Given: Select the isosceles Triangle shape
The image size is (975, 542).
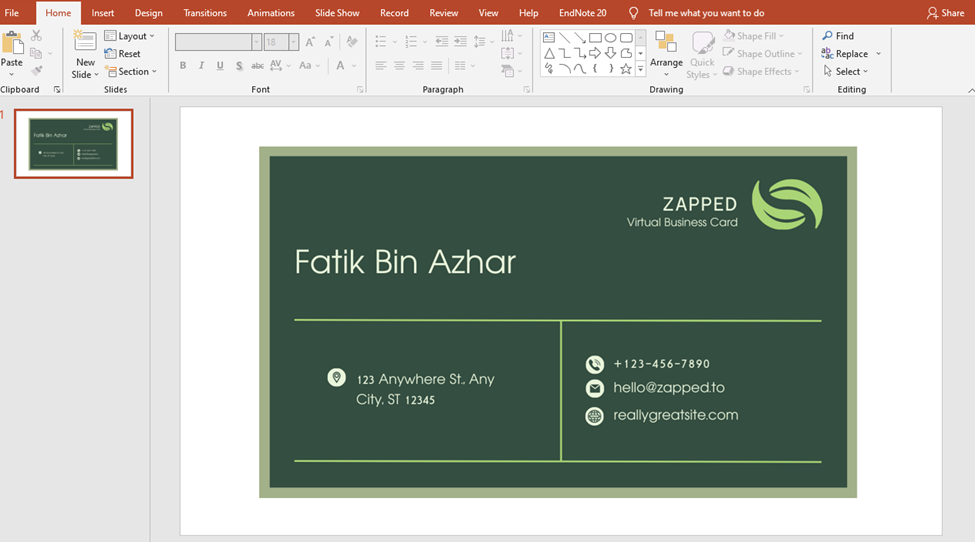Looking at the screenshot, I should click(x=549, y=53).
